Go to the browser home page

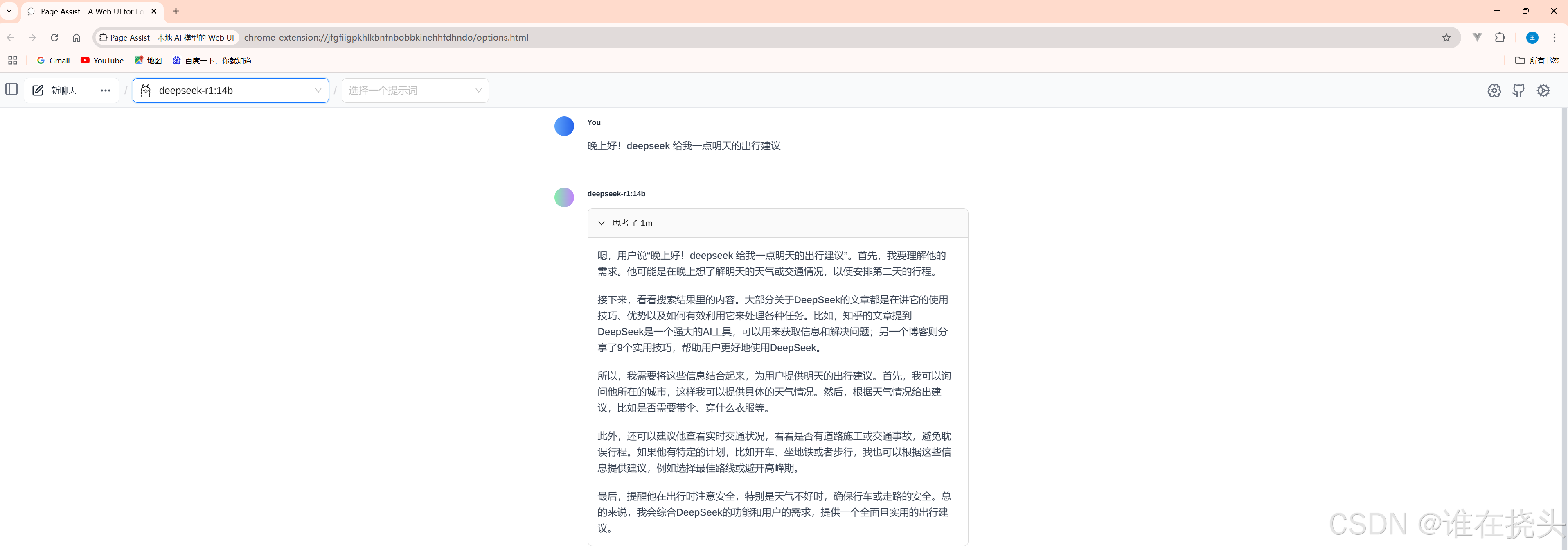coord(76,37)
